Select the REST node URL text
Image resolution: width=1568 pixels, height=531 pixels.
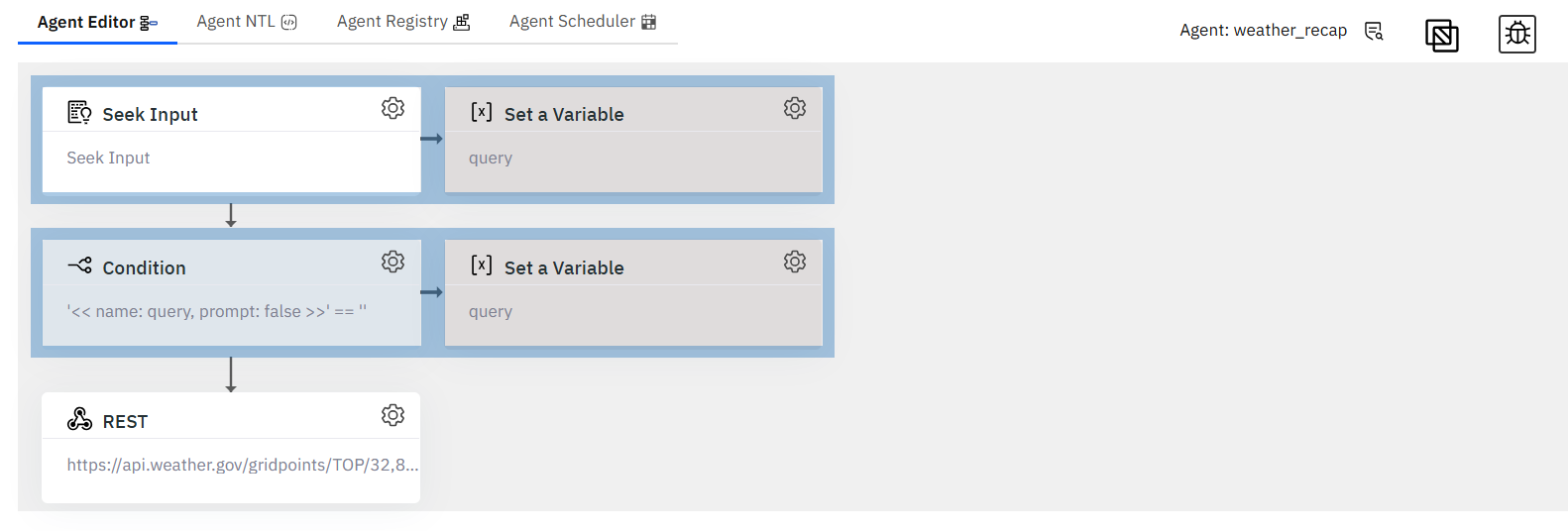pyautogui.click(x=243, y=465)
